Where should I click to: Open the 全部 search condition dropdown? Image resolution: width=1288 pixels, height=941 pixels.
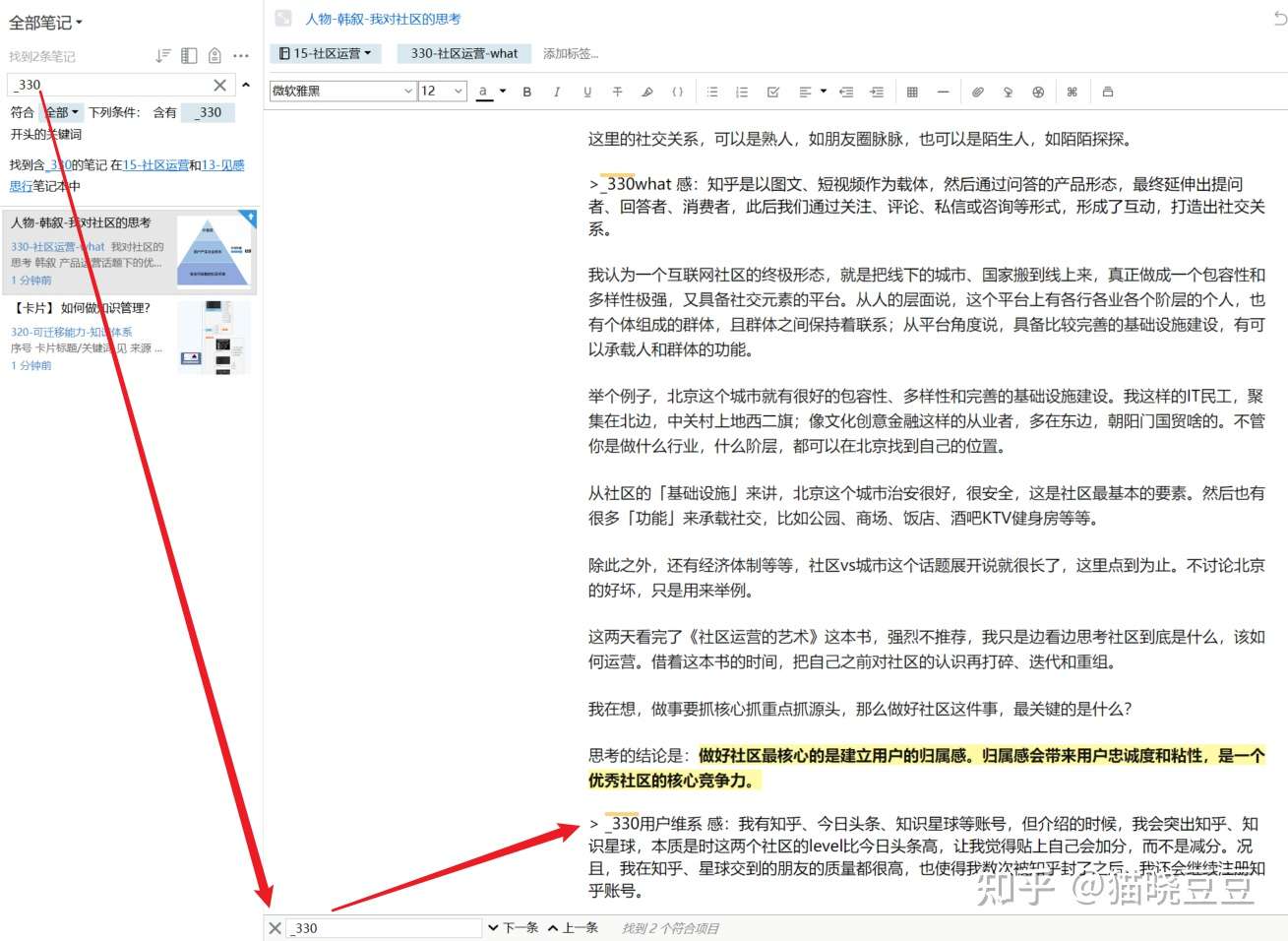point(60,111)
